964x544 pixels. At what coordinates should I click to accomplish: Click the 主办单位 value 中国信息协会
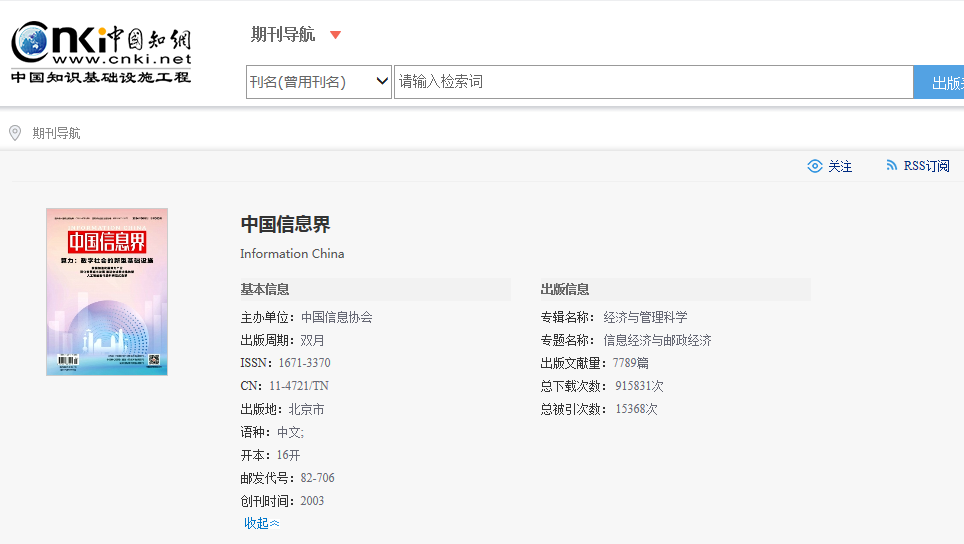337,317
